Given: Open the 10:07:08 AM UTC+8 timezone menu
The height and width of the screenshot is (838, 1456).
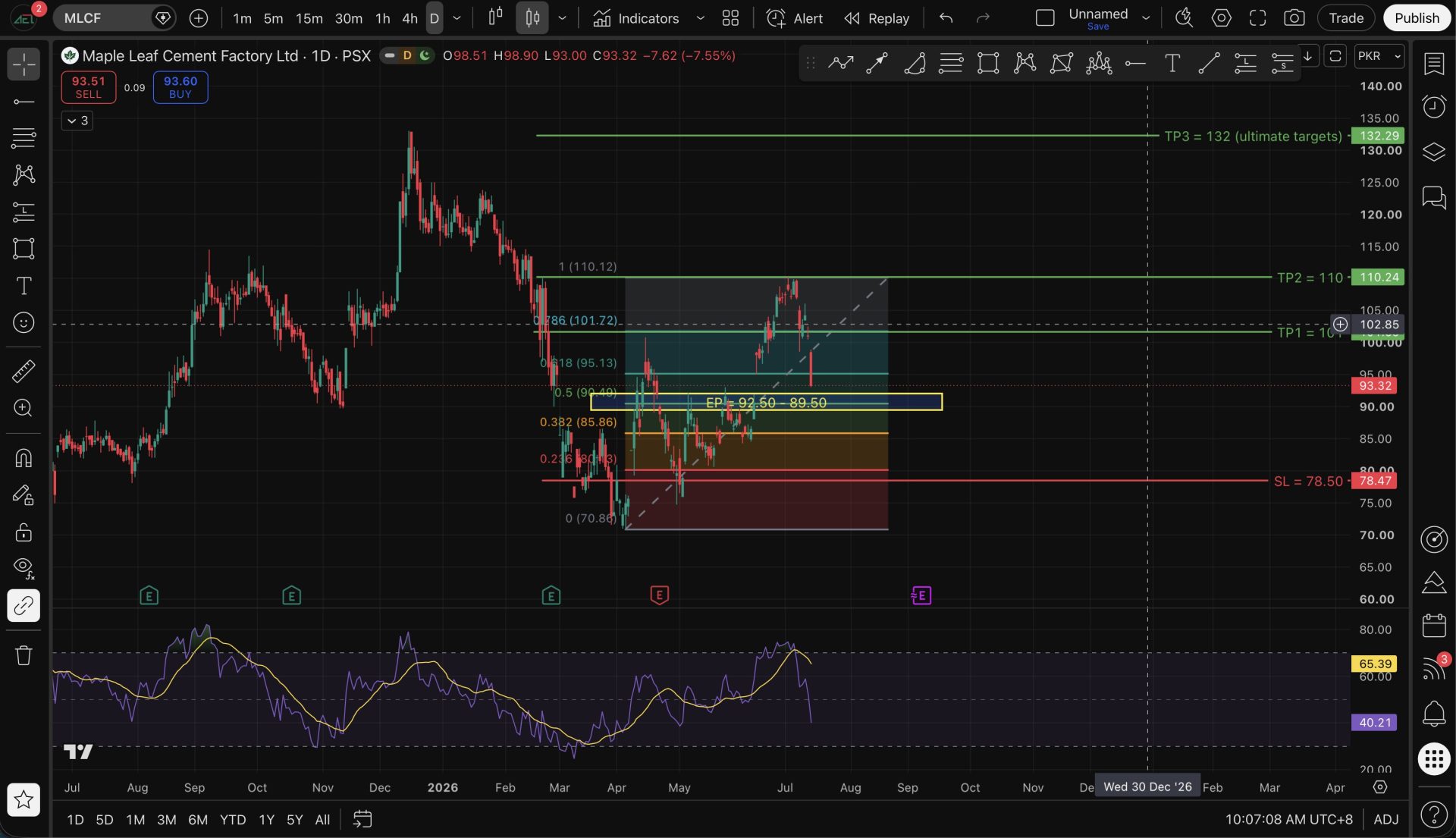Looking at the screenshot, I should (1288, 820).
